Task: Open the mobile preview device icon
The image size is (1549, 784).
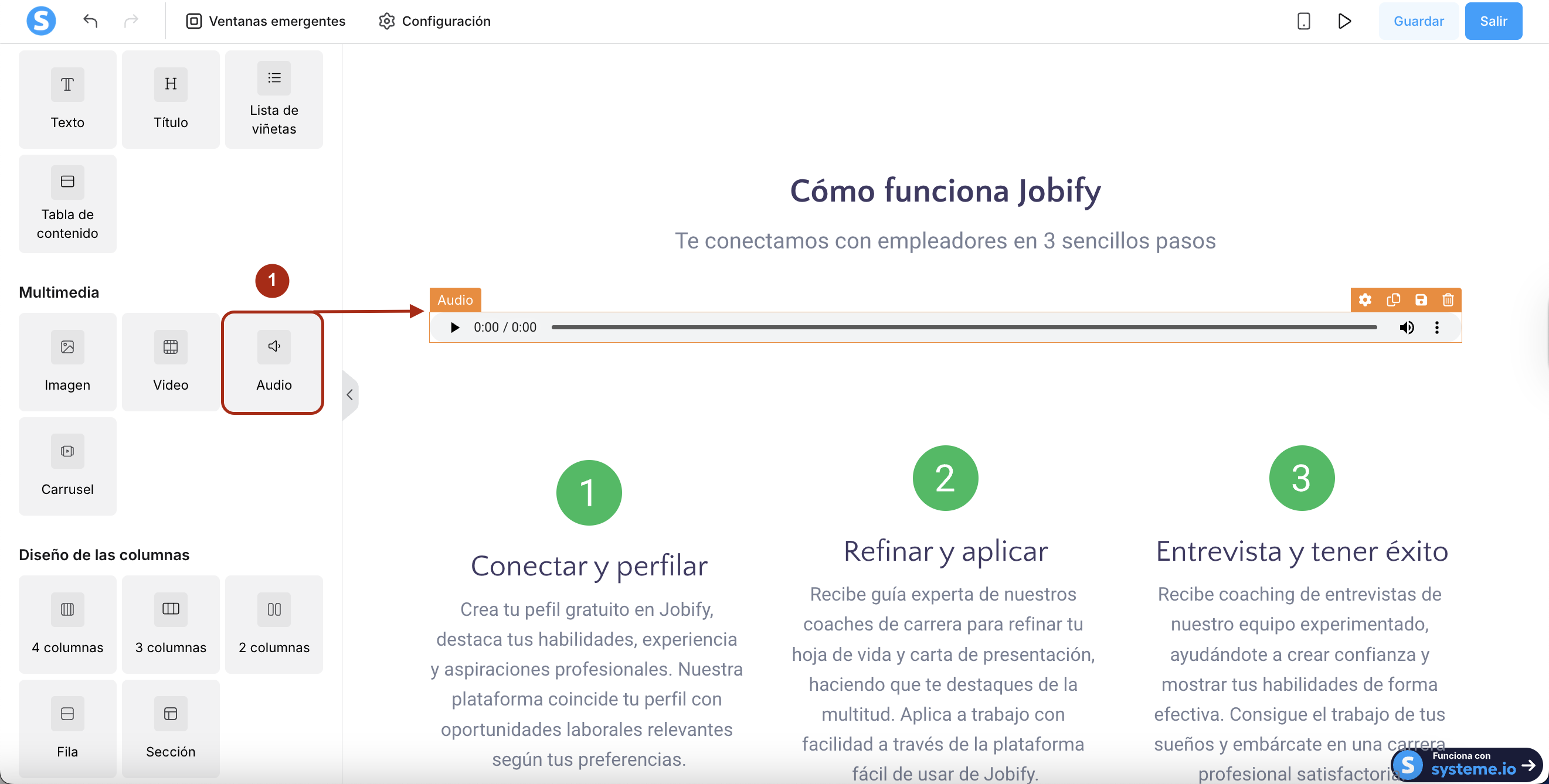Action: (1304, 21)
